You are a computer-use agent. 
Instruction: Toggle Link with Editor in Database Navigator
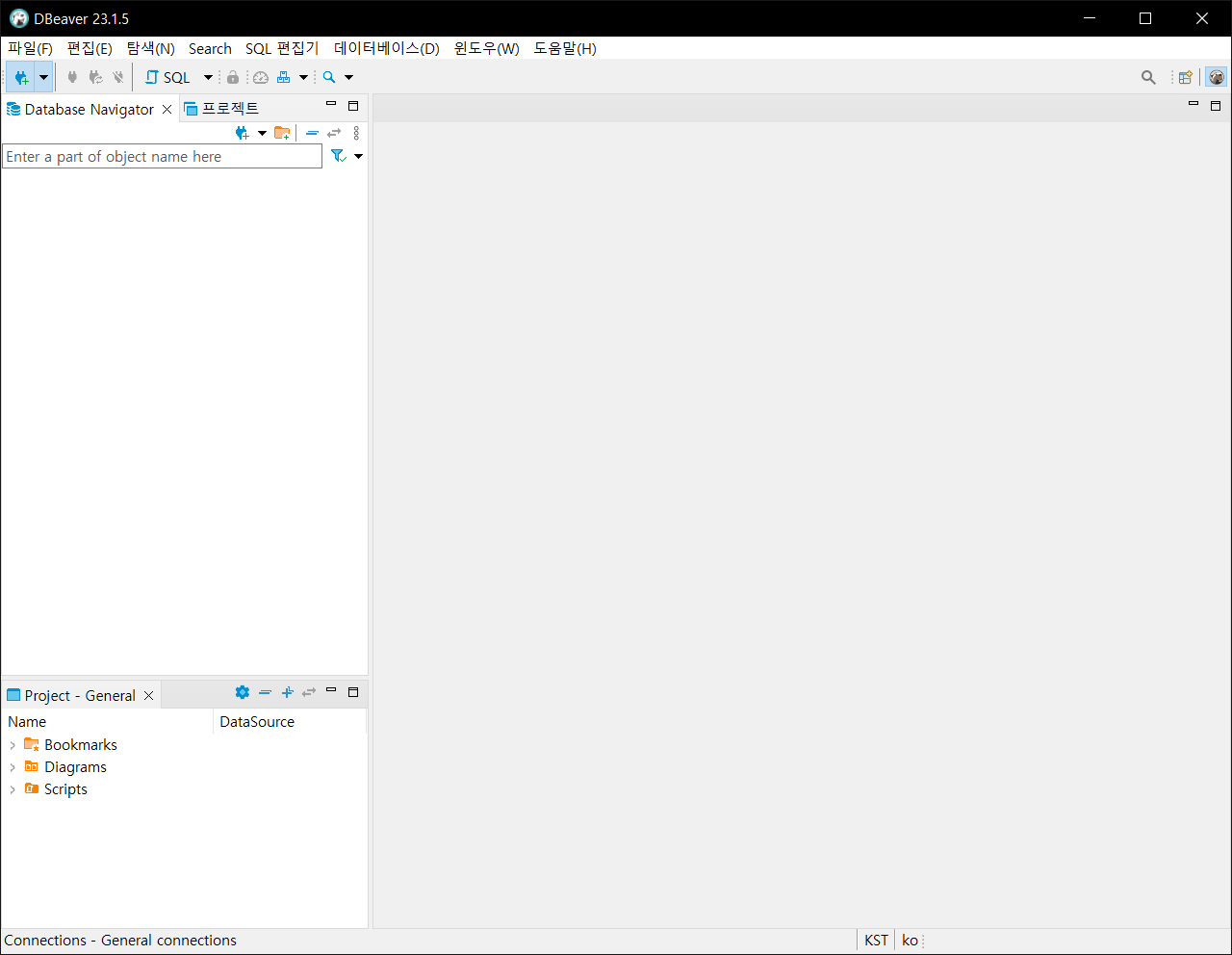(x=334, y=133)
